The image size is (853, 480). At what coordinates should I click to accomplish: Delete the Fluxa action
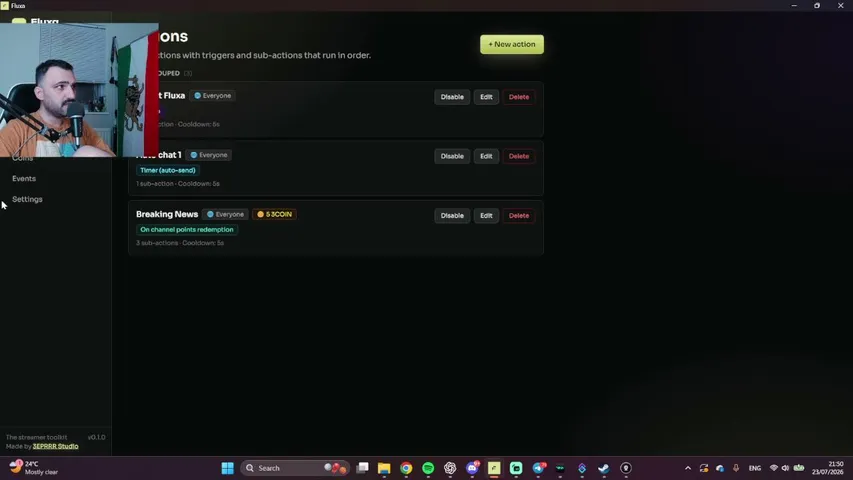[x=518, y=97]
